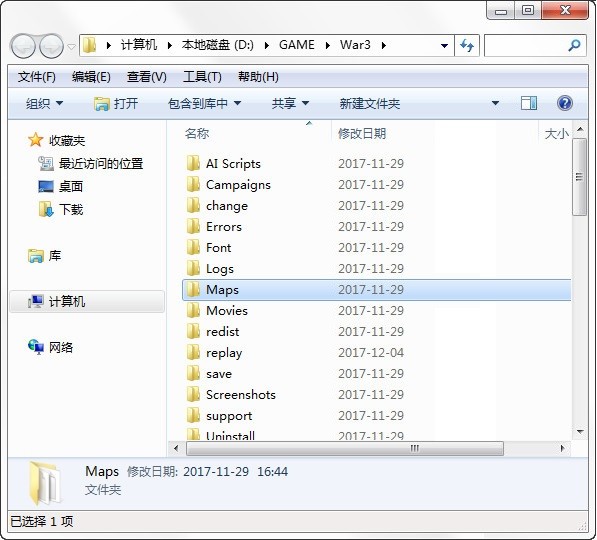
Task: Select the Font folder icon
Action: pyautogui.click(x=193, y=248)
